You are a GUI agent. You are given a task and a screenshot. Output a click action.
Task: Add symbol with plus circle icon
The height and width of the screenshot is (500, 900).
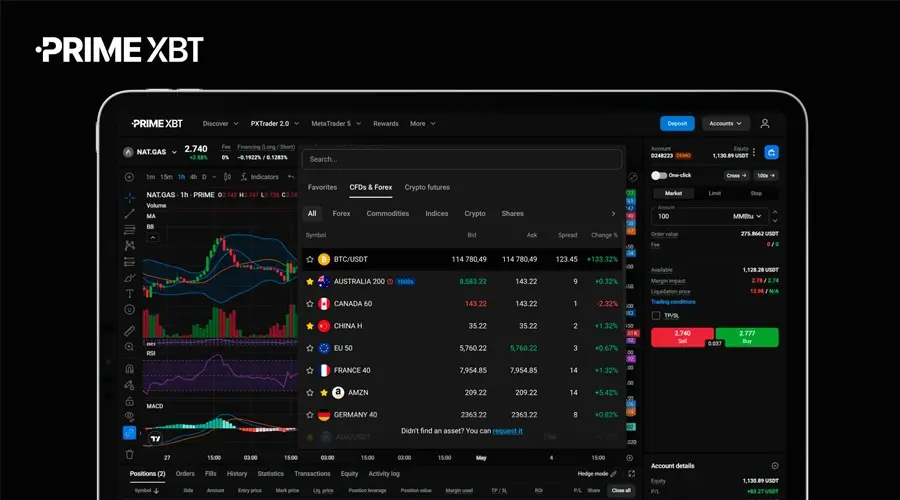[129, 177]
